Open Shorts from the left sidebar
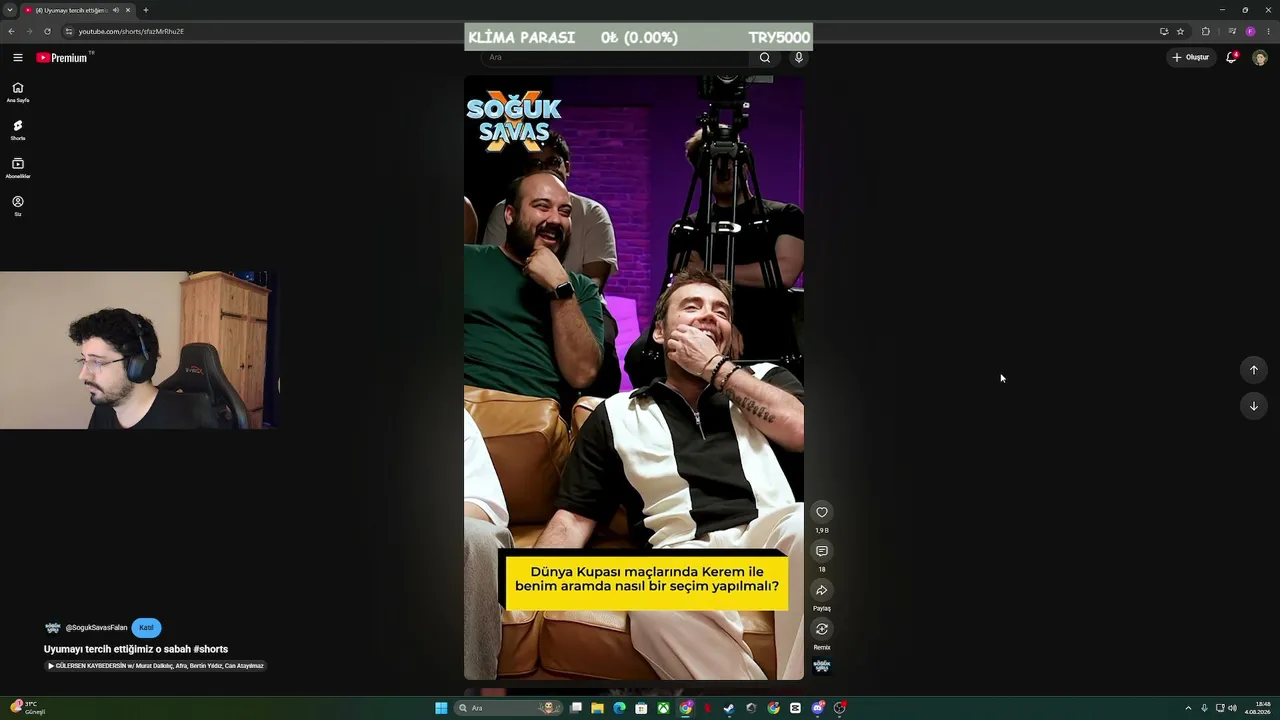 click(x=17, y=130)
